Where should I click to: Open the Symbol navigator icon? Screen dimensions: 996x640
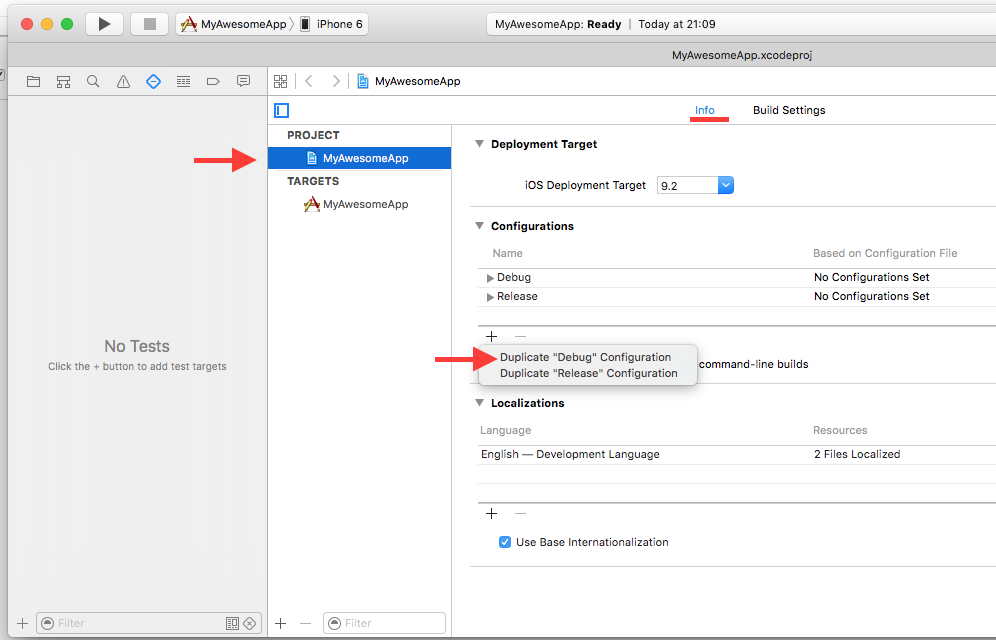(64, 81)
